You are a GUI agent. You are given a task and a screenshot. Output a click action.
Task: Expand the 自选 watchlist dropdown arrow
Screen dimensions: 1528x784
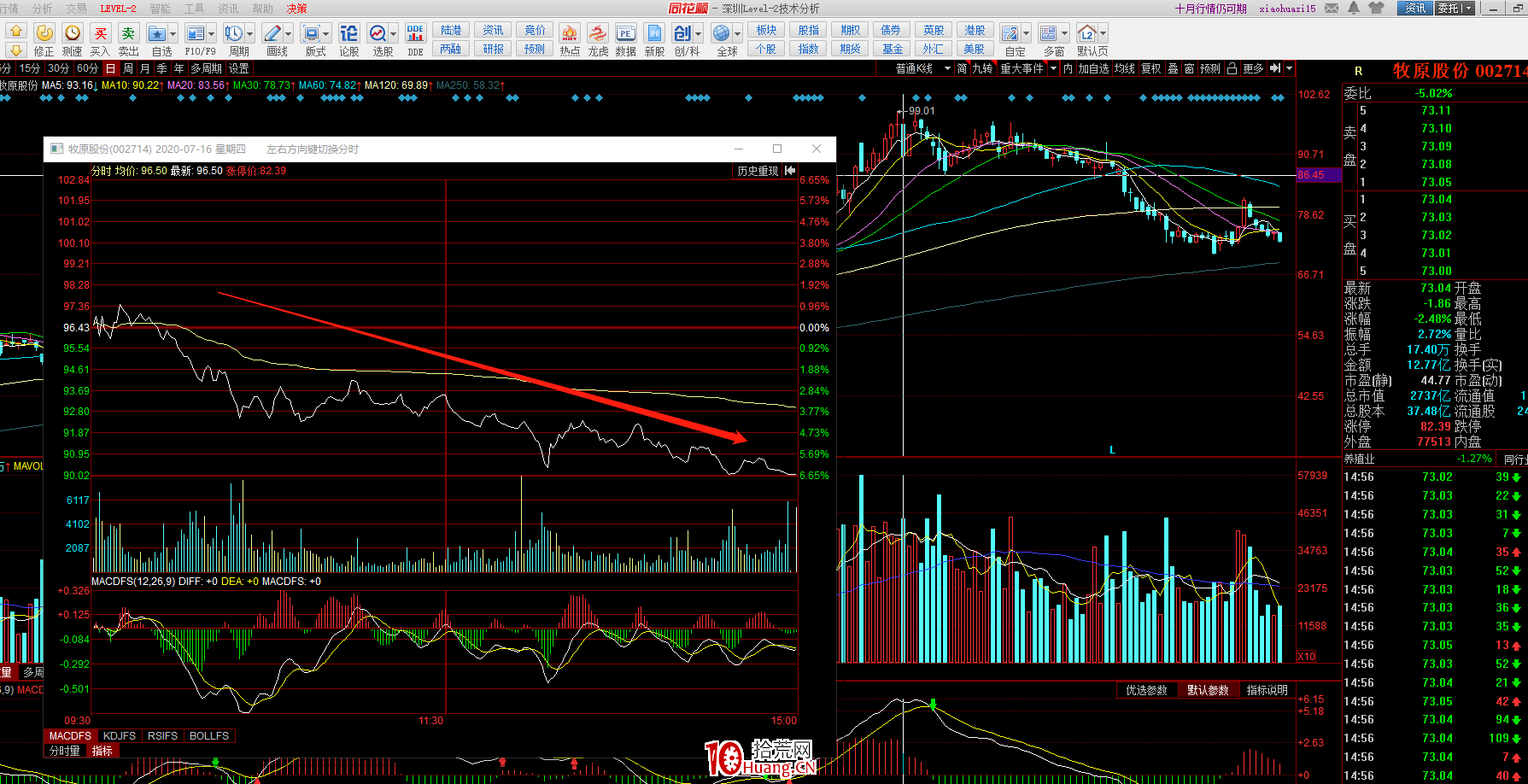pos(173,34)
